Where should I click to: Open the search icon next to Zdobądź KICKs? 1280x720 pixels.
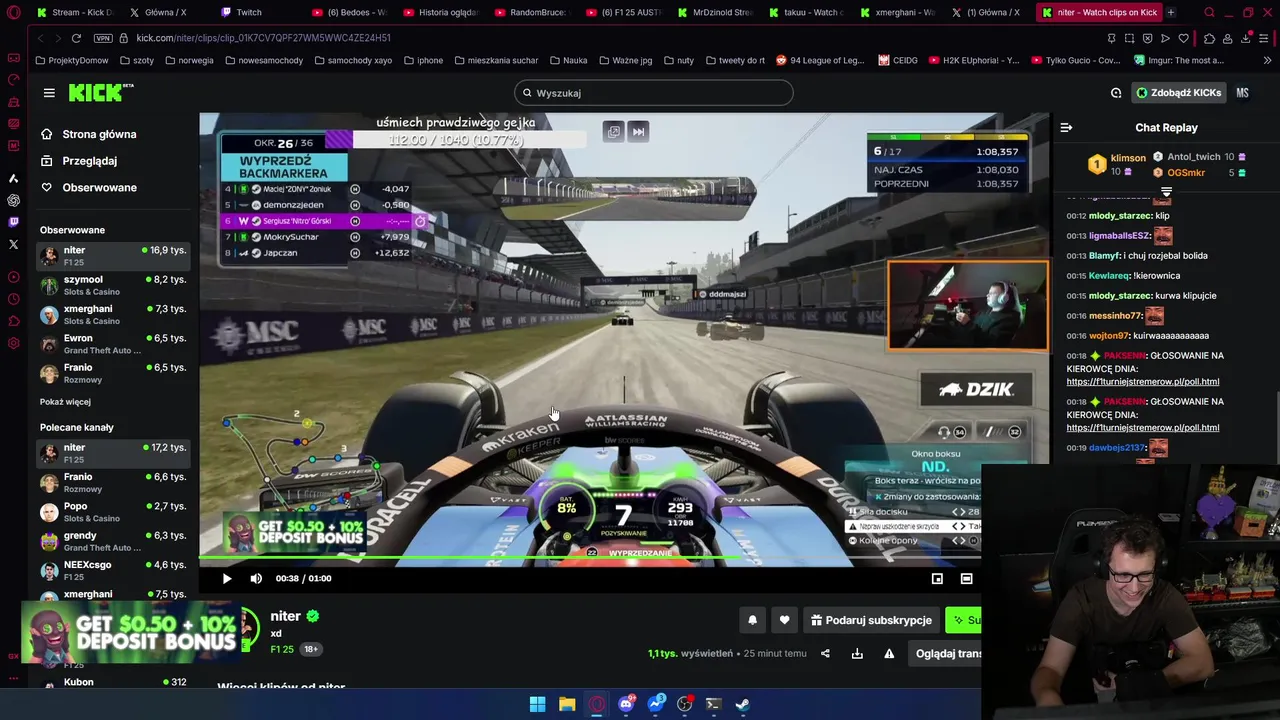pyautogui.click(x=1116, y=93)
